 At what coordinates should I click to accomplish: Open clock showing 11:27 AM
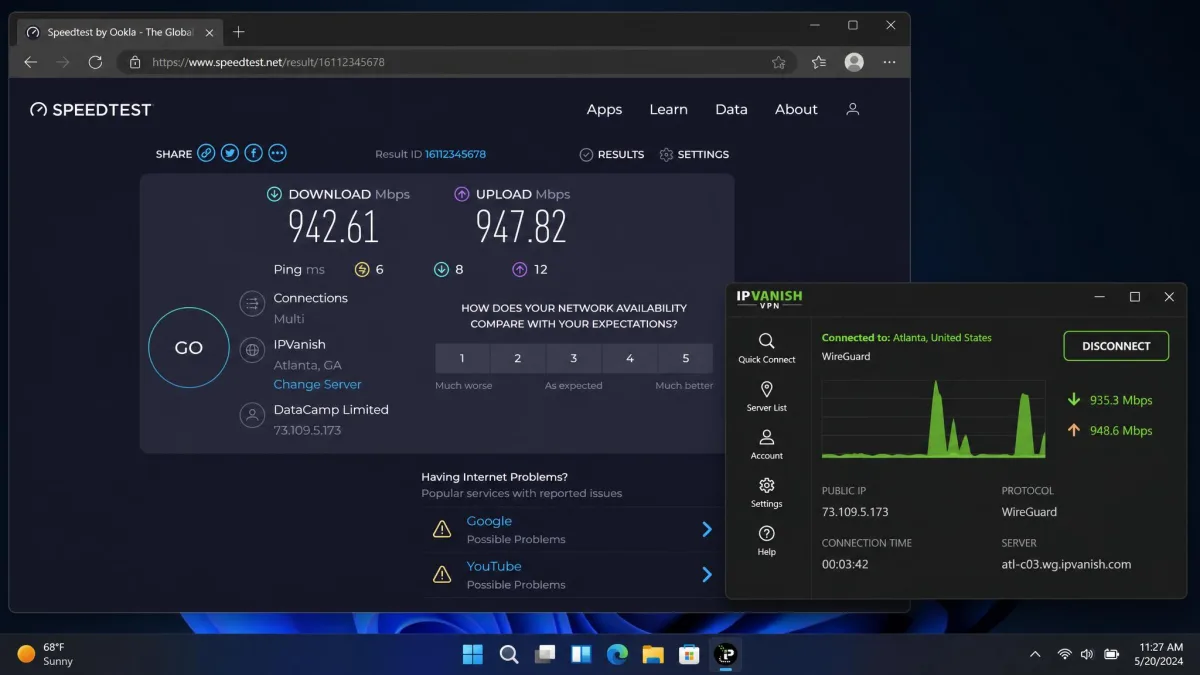[1160, 654]
